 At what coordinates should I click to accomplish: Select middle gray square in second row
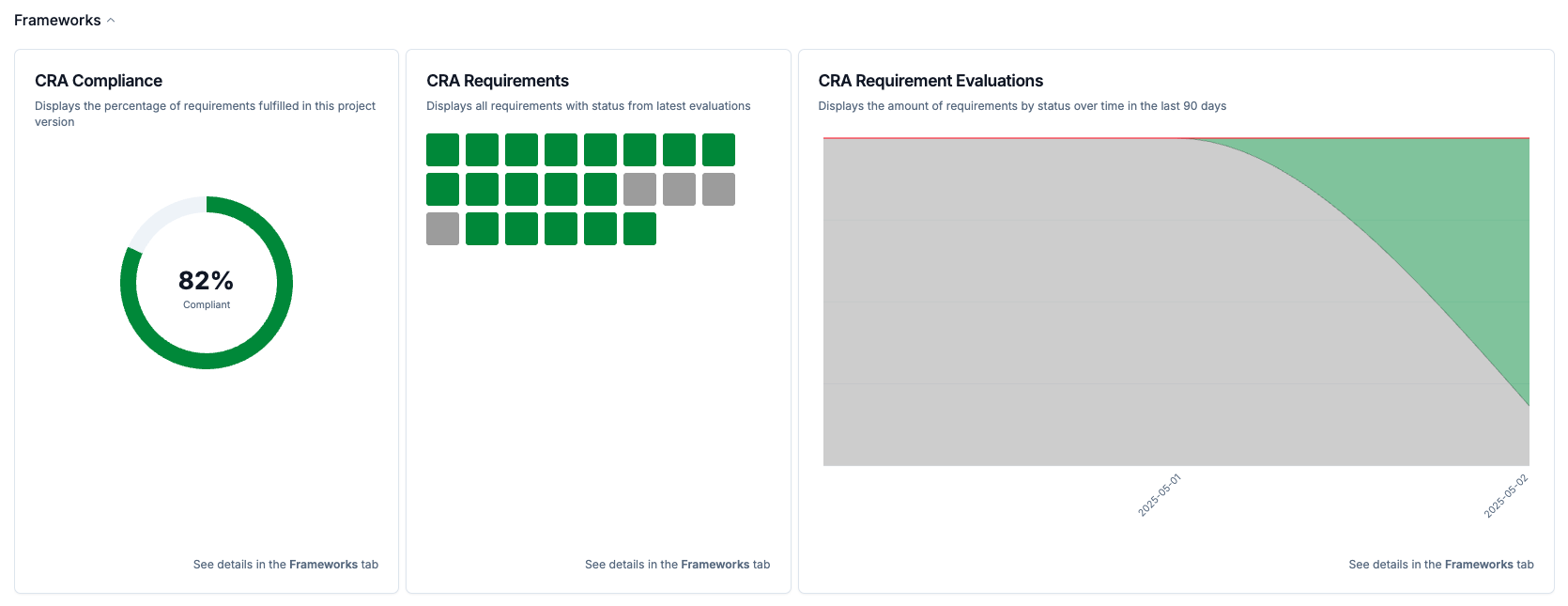coord(679,190)
